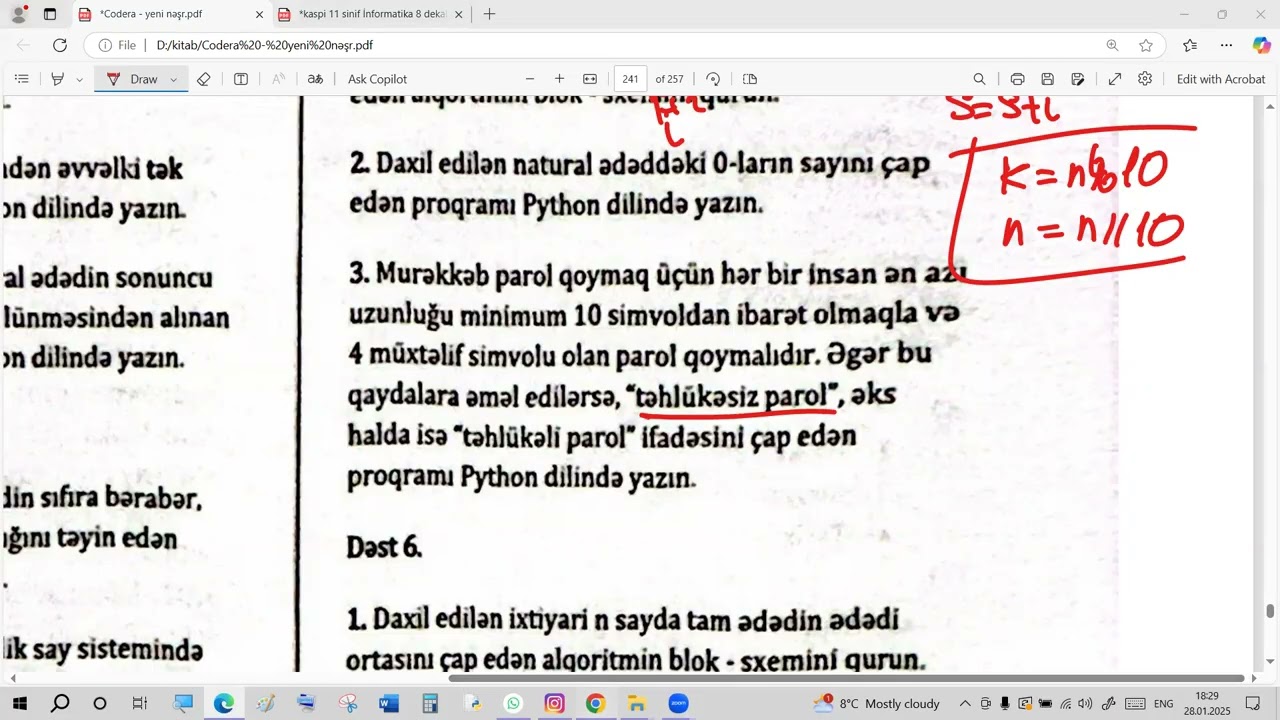Image resolution: width=1280 pixels, height=720 pixels.
Task: Open the Translate tool
Action: pos(315,79)
